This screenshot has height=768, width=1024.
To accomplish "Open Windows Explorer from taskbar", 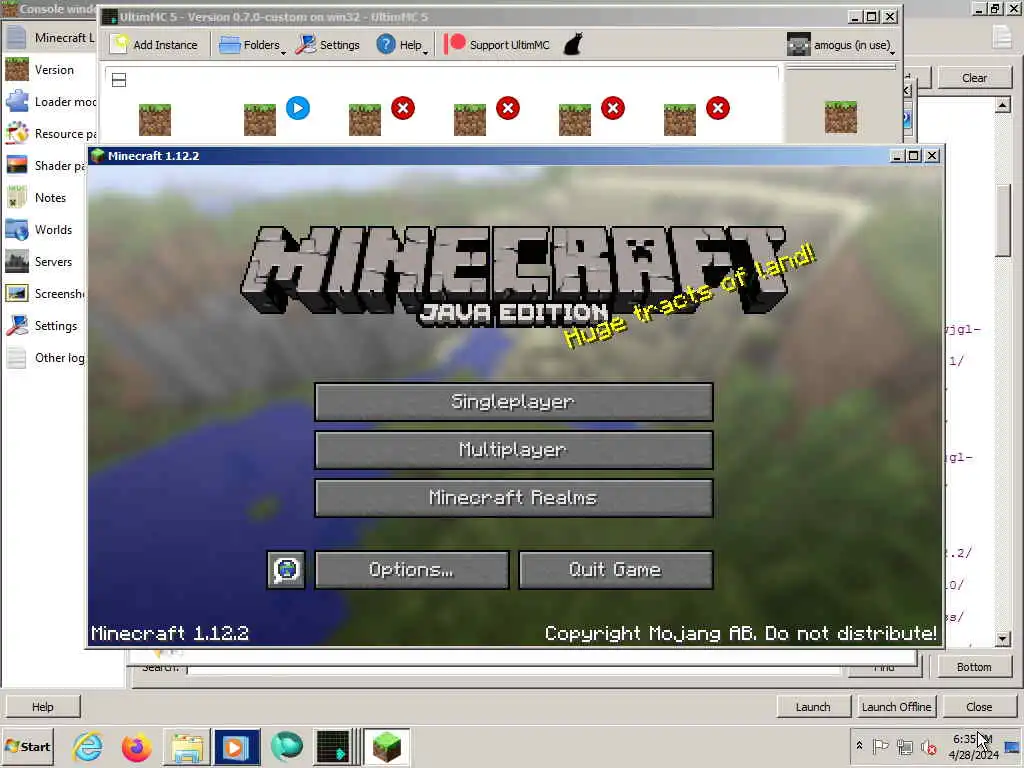I will click(187, 747).
